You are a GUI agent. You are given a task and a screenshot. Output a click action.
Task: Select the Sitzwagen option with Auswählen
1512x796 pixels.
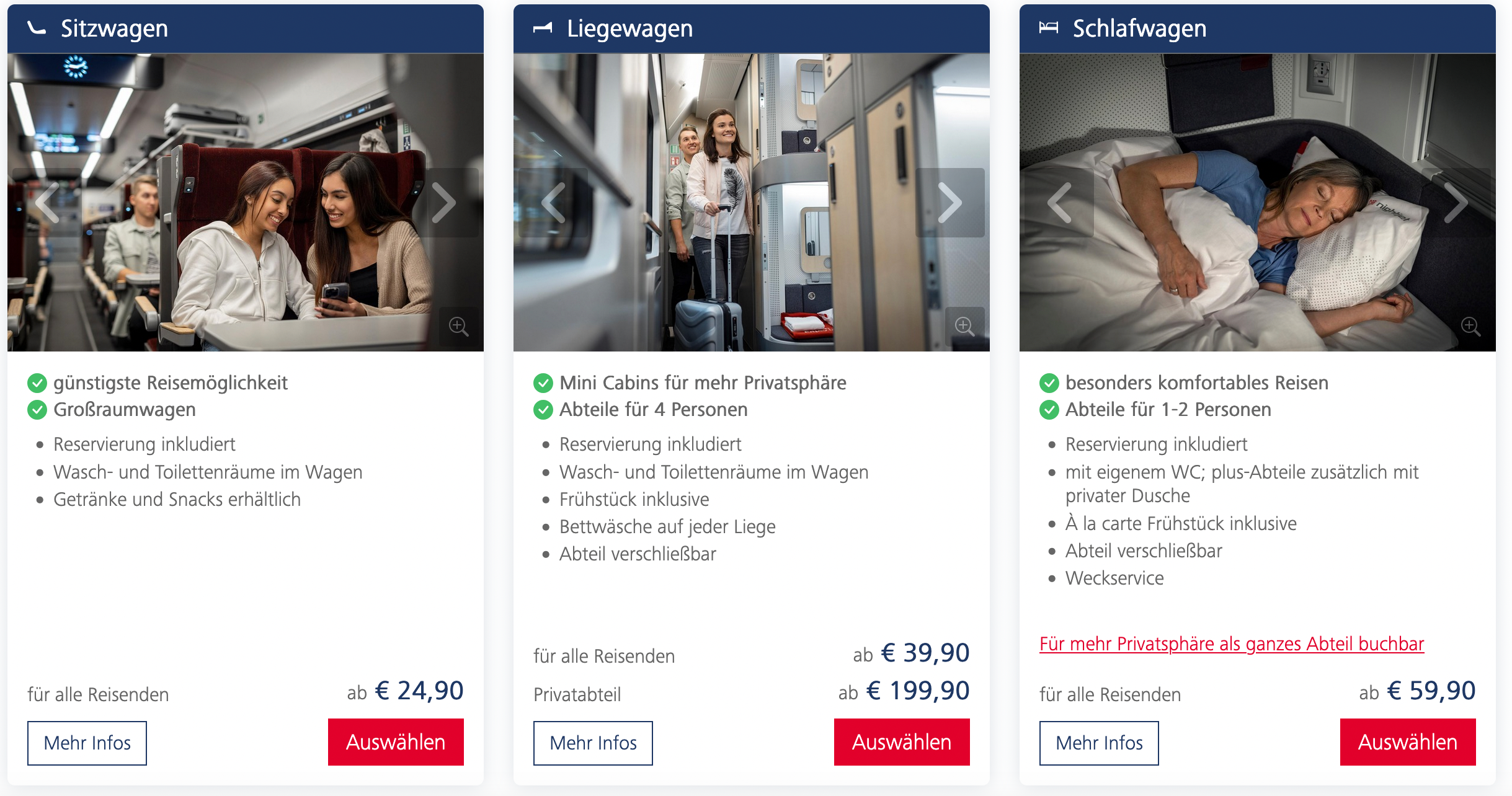pos(396,742)
